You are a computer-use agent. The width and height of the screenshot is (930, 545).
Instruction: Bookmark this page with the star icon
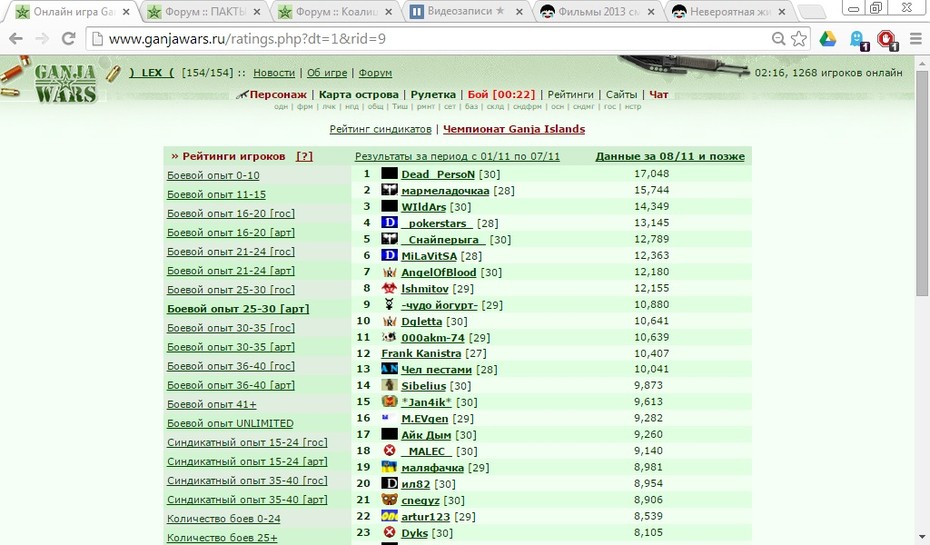pyautogui.click(x=798, y=39)
